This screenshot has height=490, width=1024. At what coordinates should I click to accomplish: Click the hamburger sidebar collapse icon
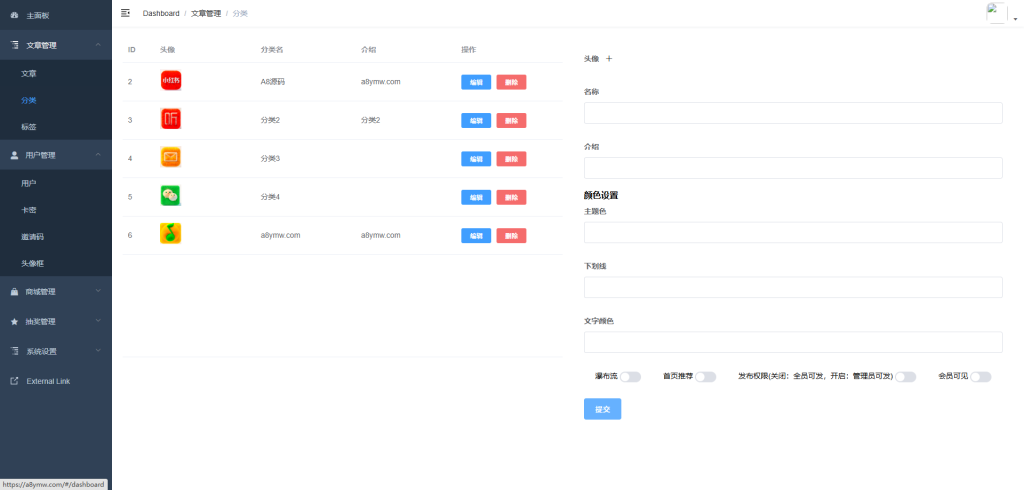point(125,13)
